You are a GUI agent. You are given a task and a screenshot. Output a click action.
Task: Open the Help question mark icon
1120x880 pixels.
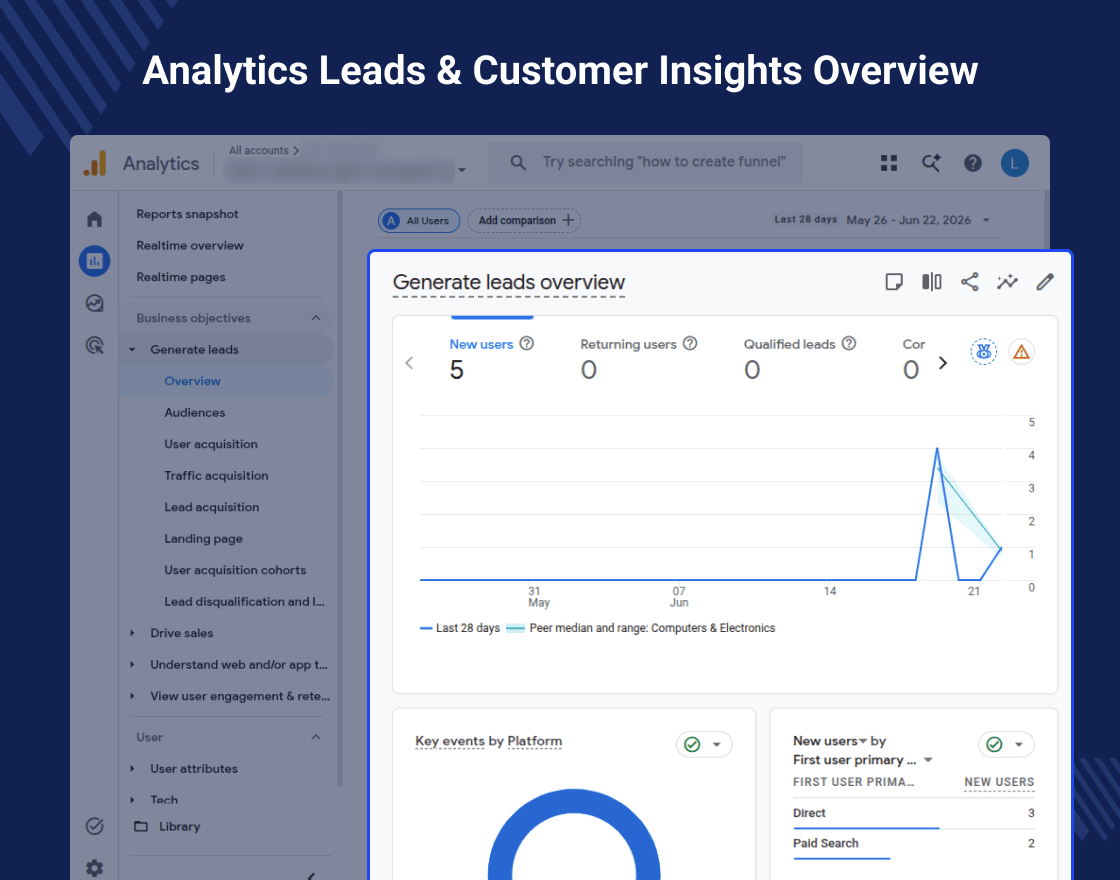[972, 164]
